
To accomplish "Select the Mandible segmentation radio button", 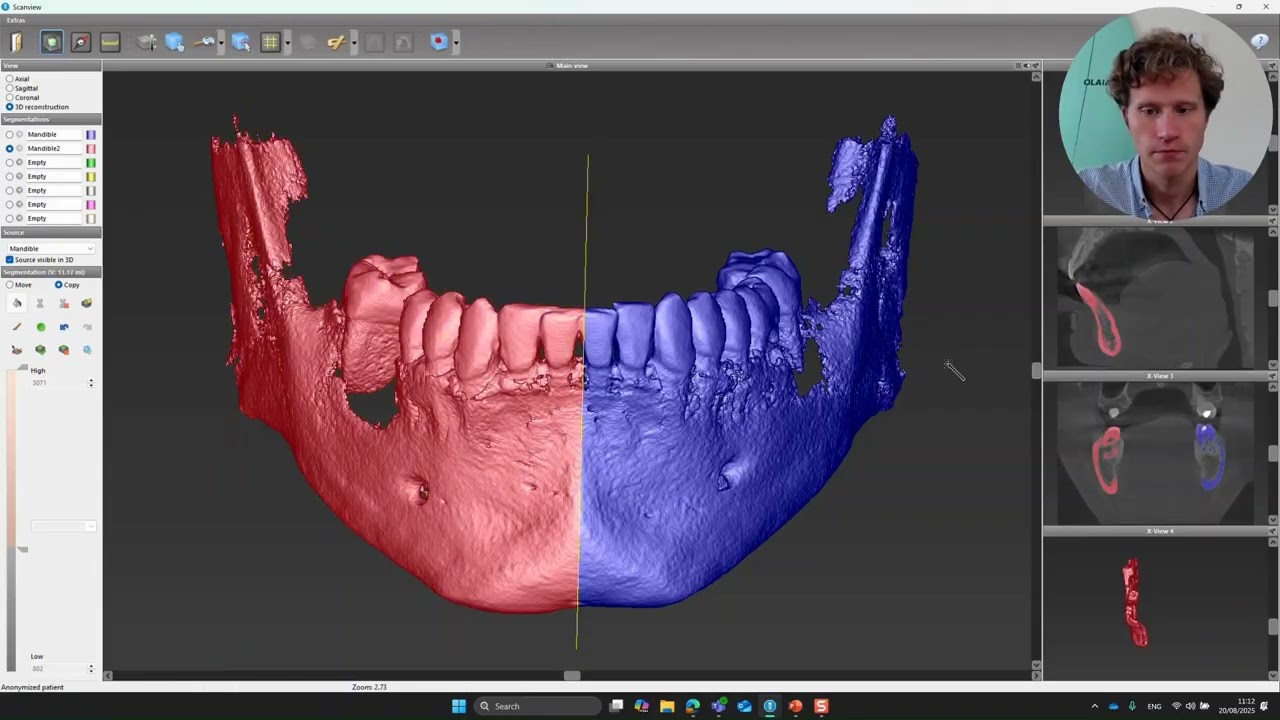I will coord(10,134).
